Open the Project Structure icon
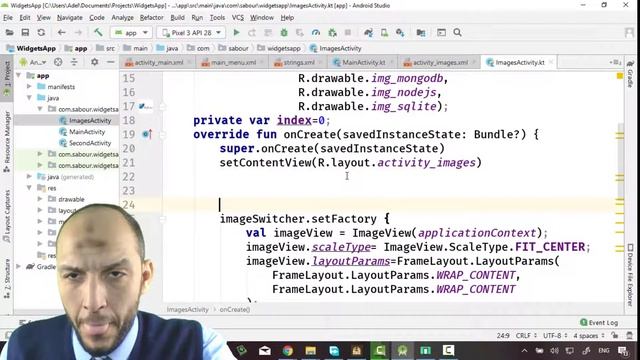The height and width of the screenshot is (360, 640). point(421,32)
